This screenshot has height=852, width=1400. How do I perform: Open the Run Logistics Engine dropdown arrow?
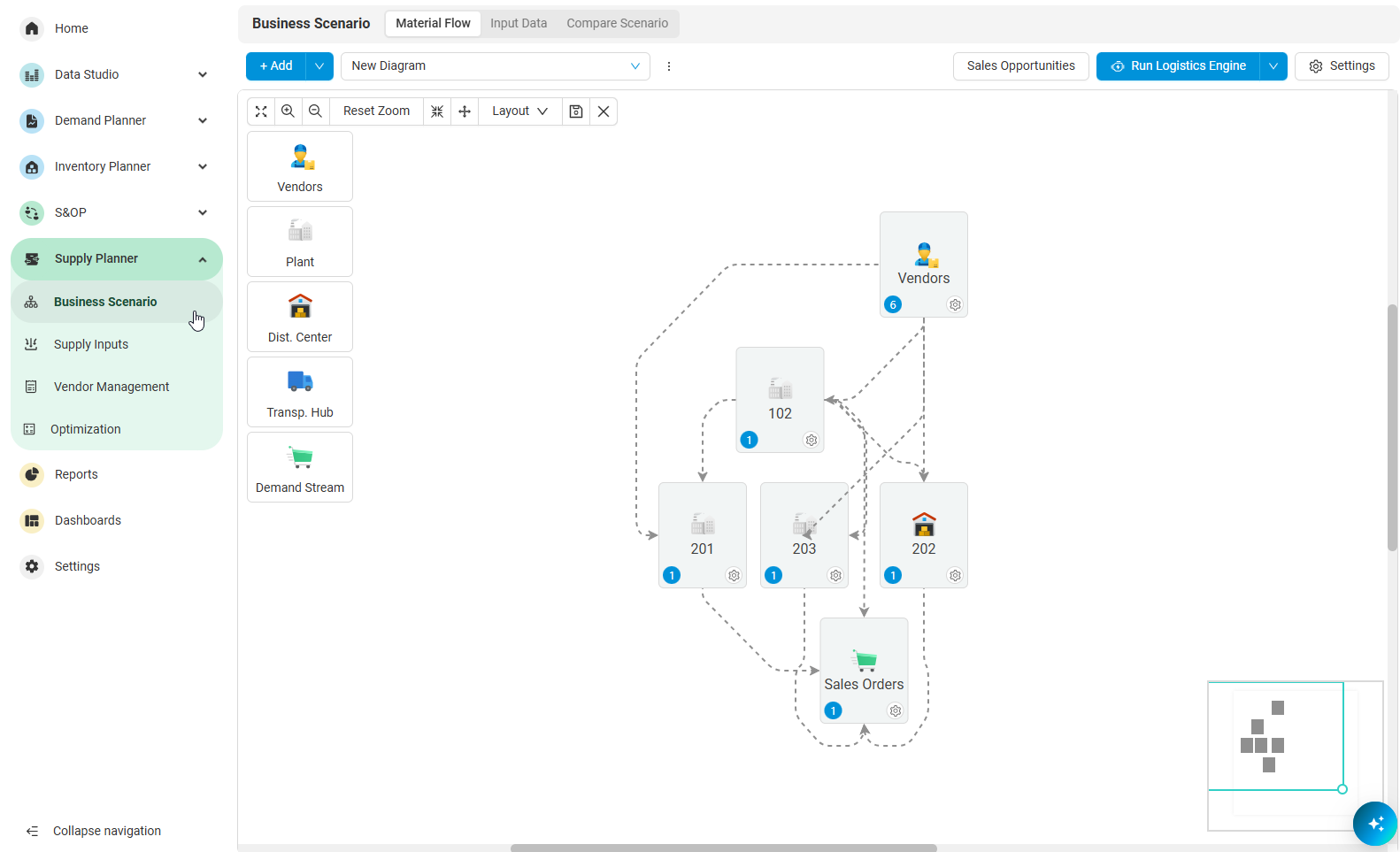click(x=1273, y=66)
